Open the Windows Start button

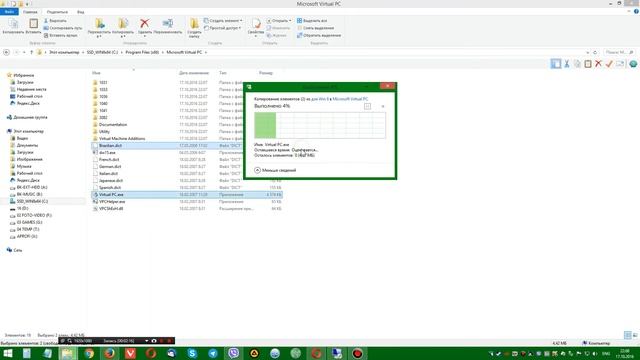point(7,353)
